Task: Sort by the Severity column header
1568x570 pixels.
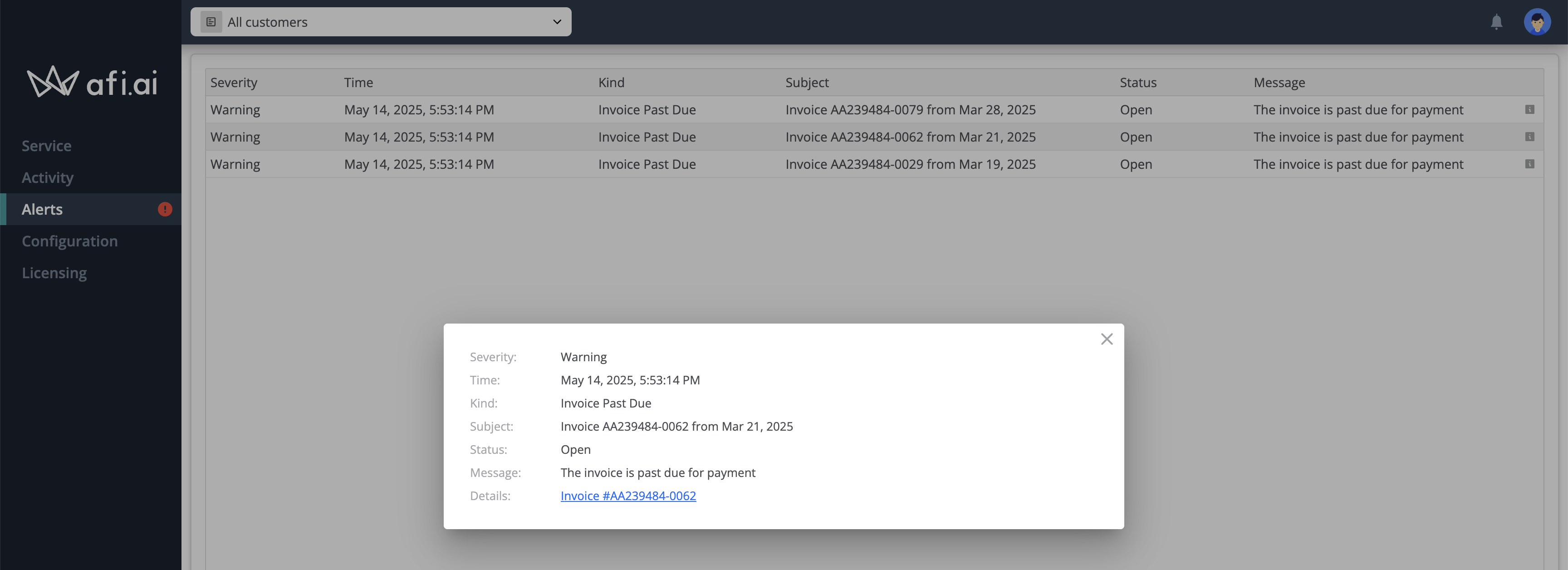Action: (234, 82)
